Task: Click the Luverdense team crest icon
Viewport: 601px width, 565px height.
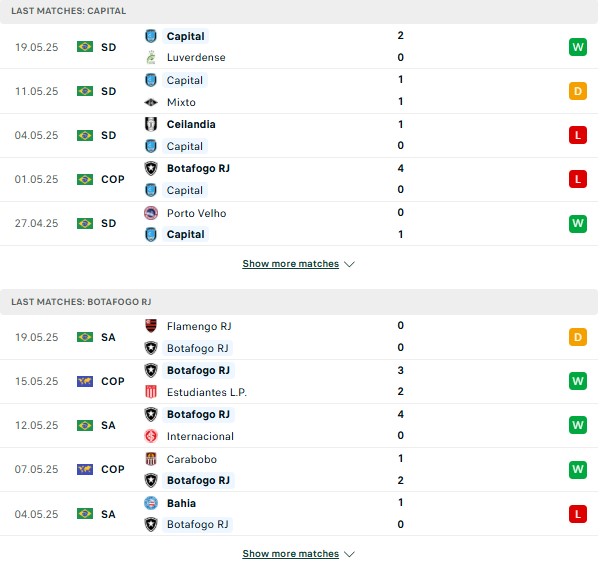Action: pyautogui.click(x=151, y=57)
